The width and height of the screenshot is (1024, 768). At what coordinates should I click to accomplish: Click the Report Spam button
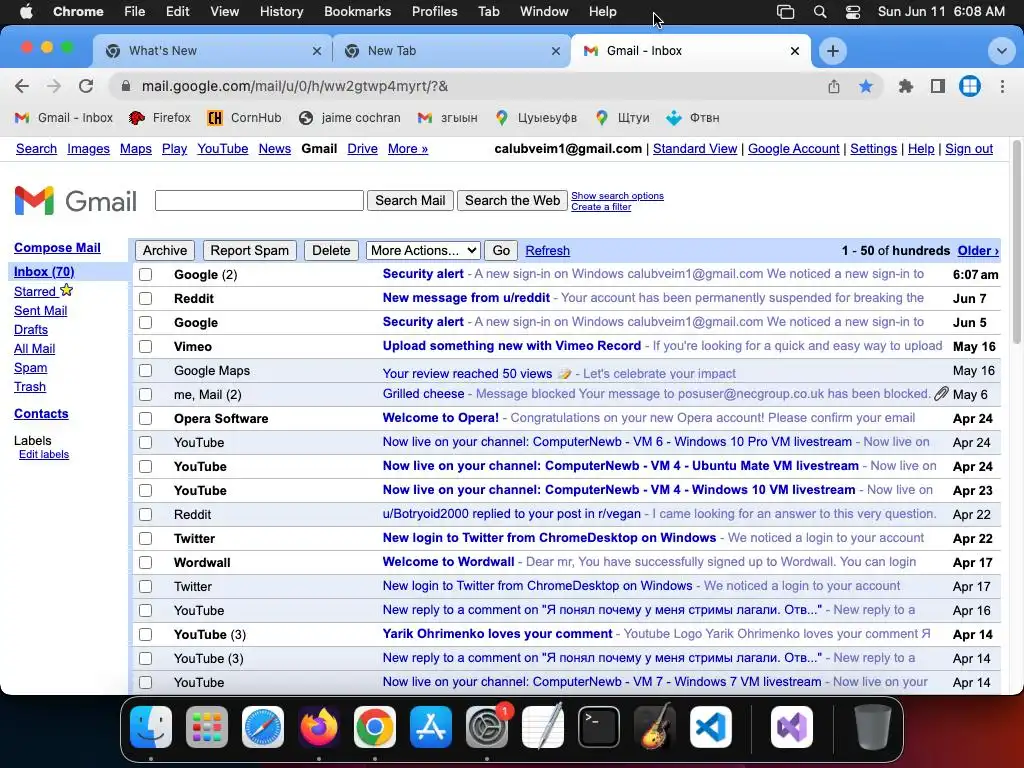click(x=249, y=250)
